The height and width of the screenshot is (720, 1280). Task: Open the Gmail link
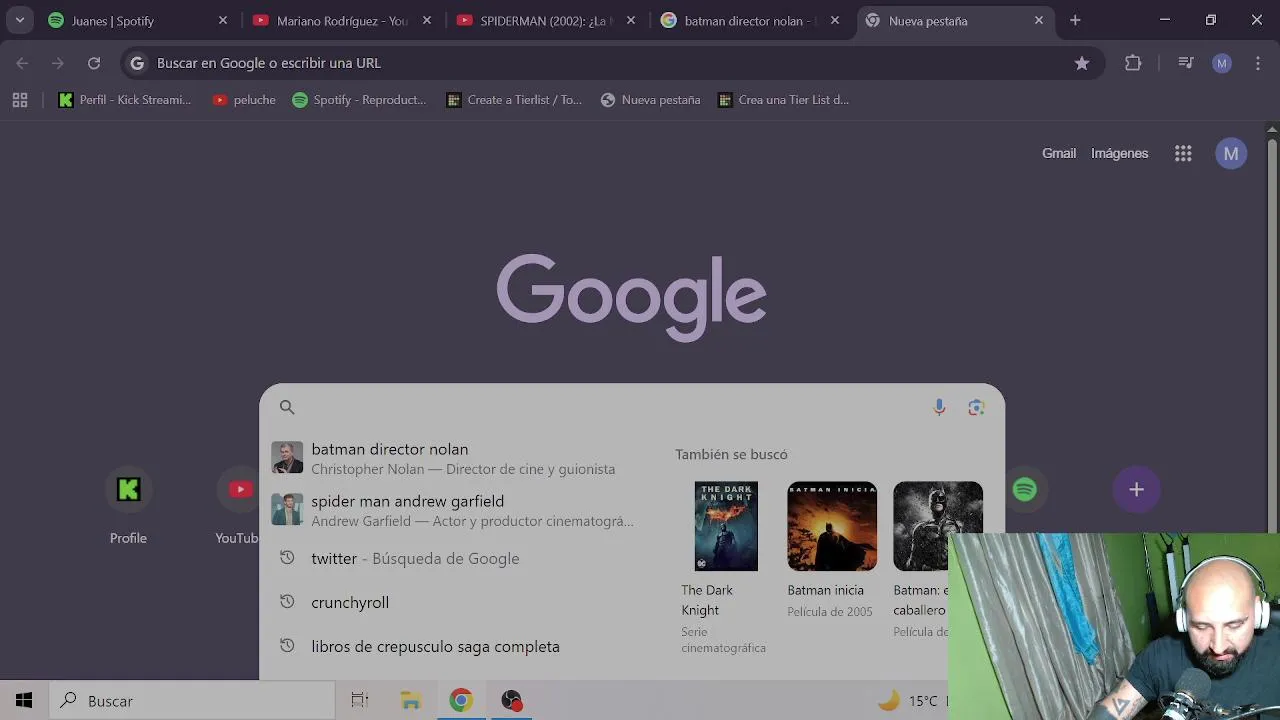1059,153
